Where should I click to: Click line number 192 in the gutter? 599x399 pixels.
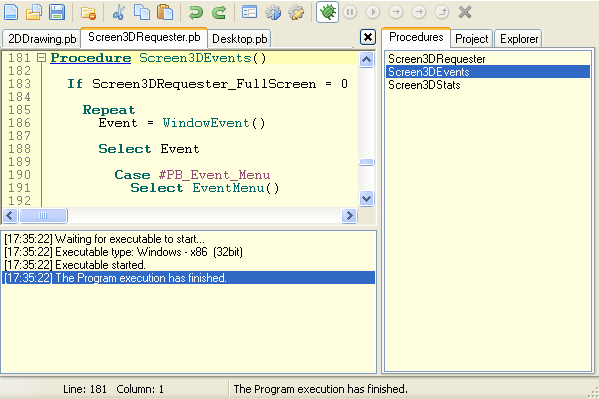click(19, 201)
